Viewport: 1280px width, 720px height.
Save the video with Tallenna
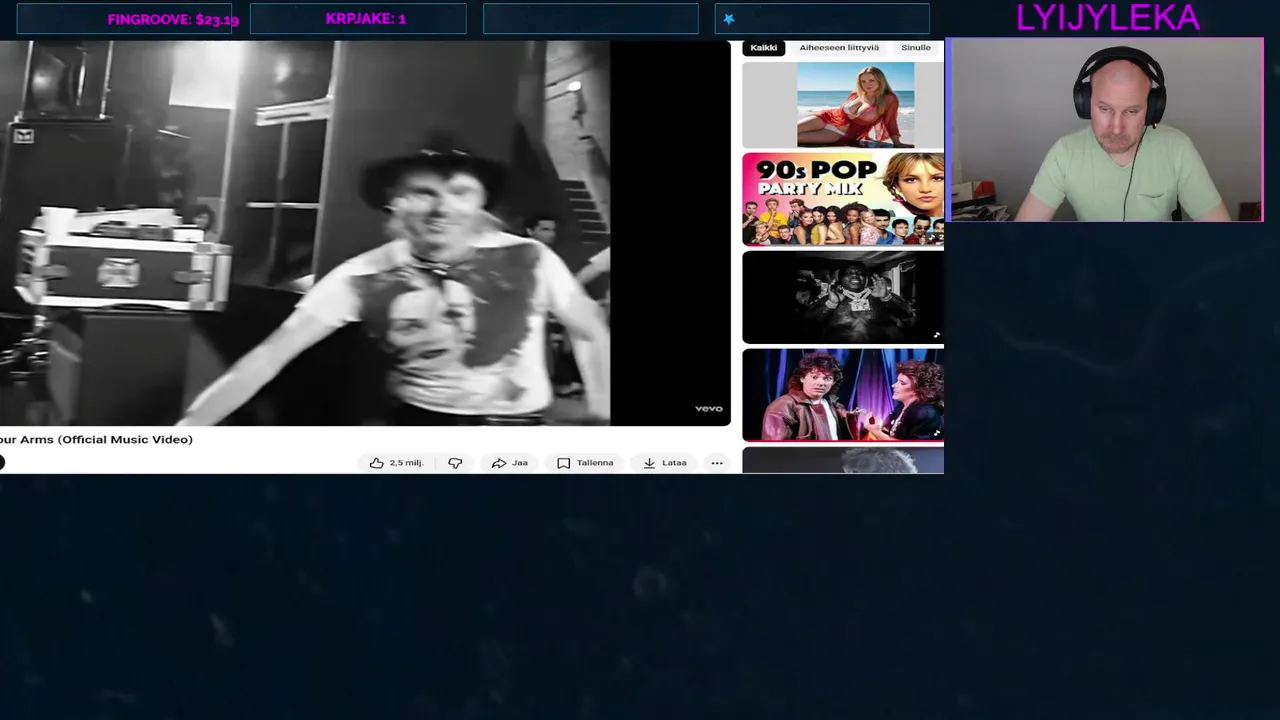(x=585, y=463)
